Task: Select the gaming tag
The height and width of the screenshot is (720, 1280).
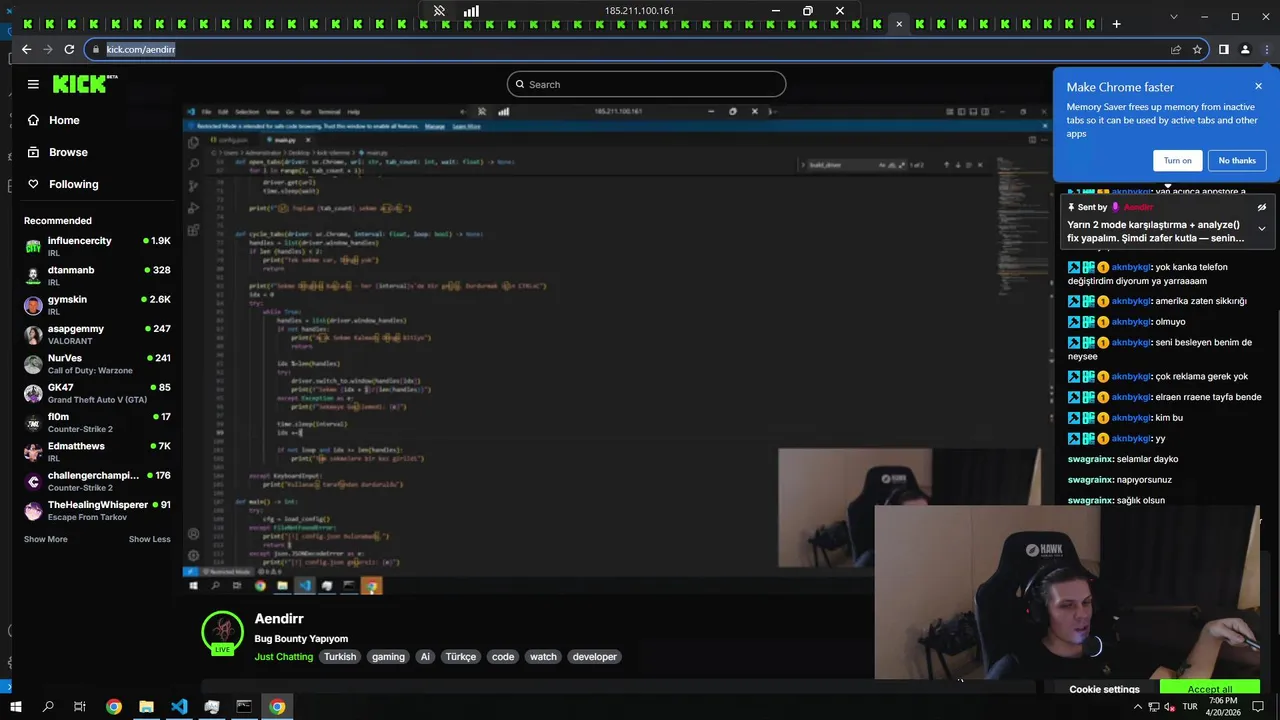Action: tap(388, 657)
